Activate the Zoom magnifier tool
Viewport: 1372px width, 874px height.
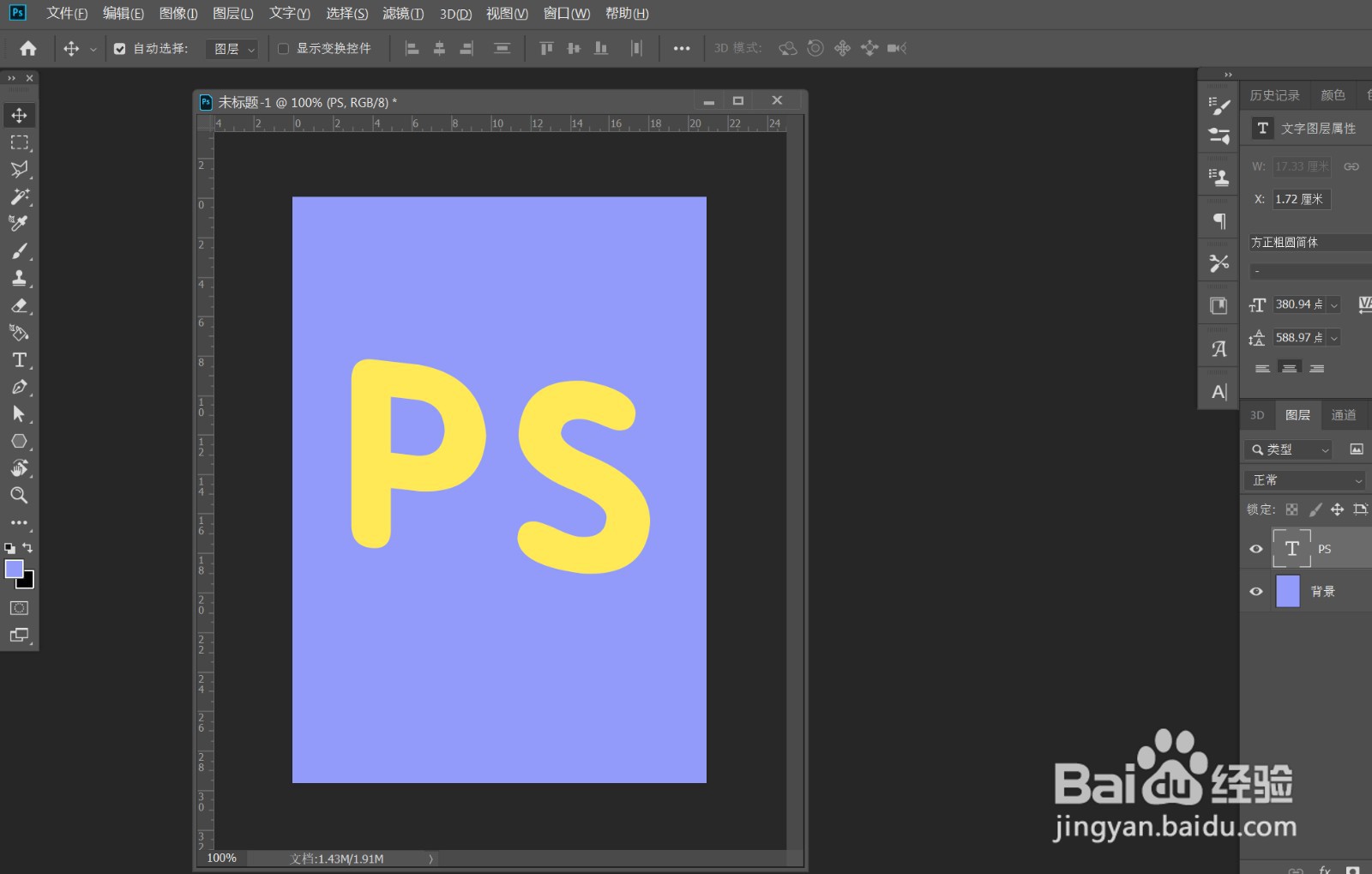tap(19, 495)
